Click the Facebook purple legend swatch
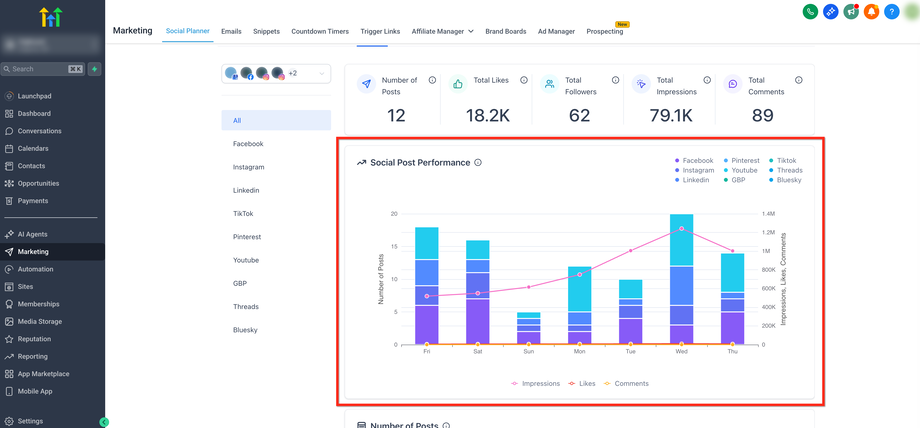920x428 pixels. tap(677, 161)
